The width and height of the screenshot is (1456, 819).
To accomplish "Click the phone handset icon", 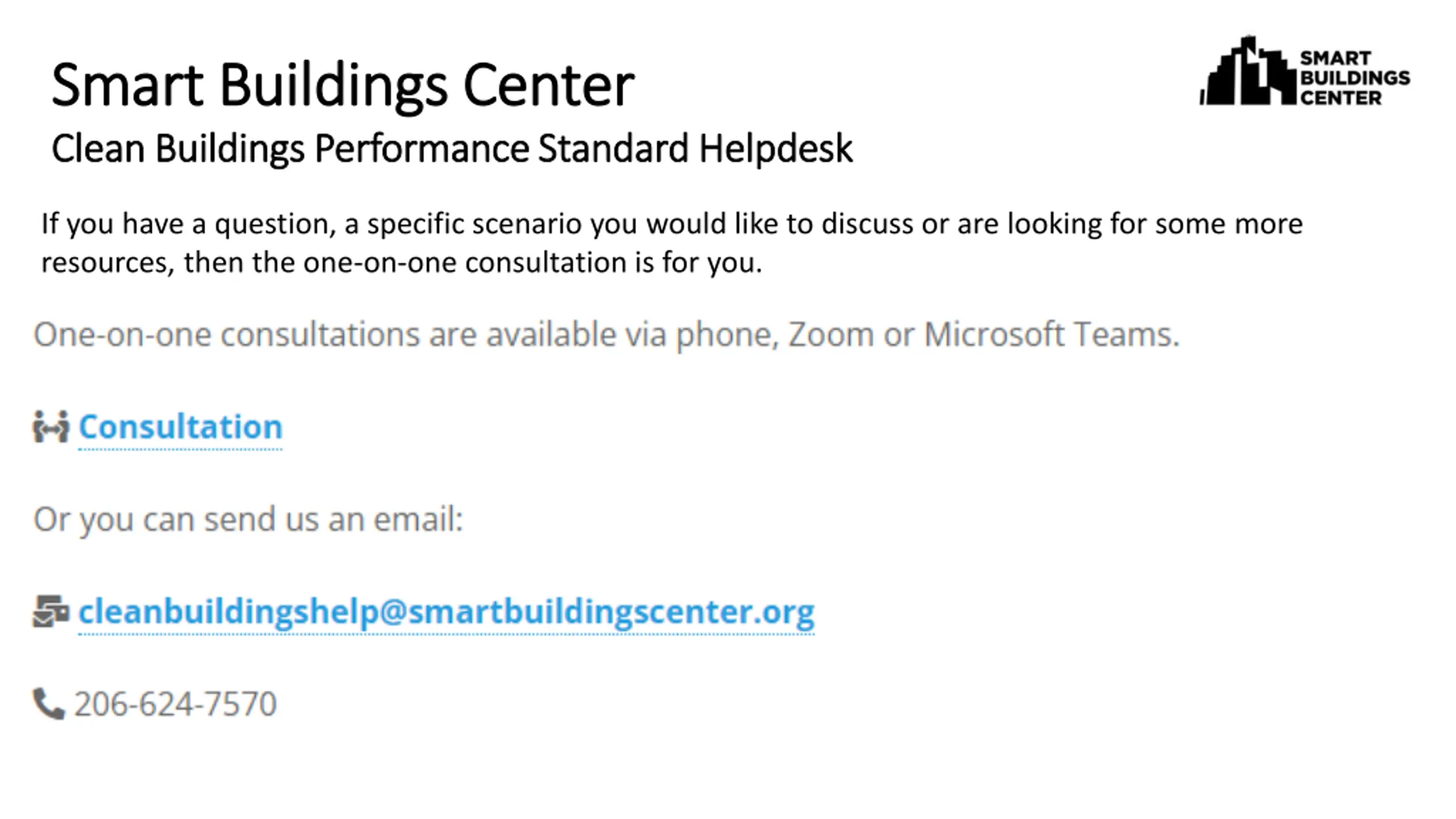I will coord(49,704).
